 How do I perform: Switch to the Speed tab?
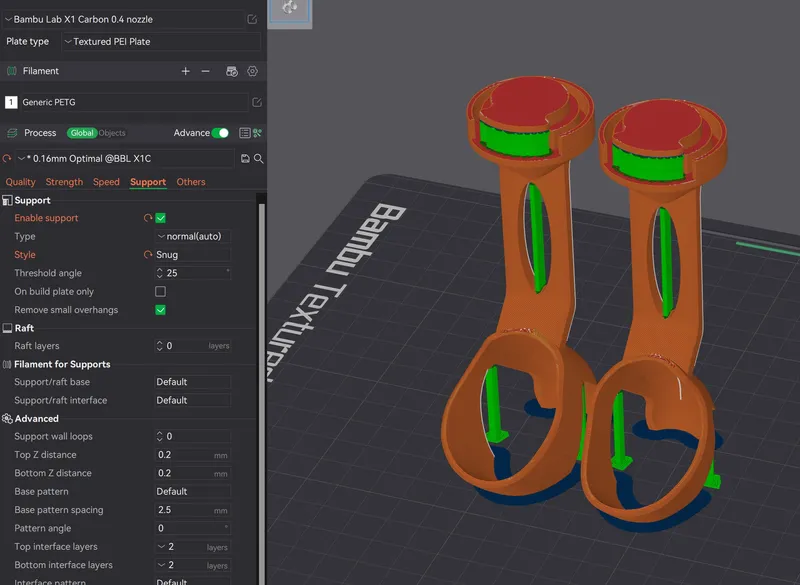[106, 182]
